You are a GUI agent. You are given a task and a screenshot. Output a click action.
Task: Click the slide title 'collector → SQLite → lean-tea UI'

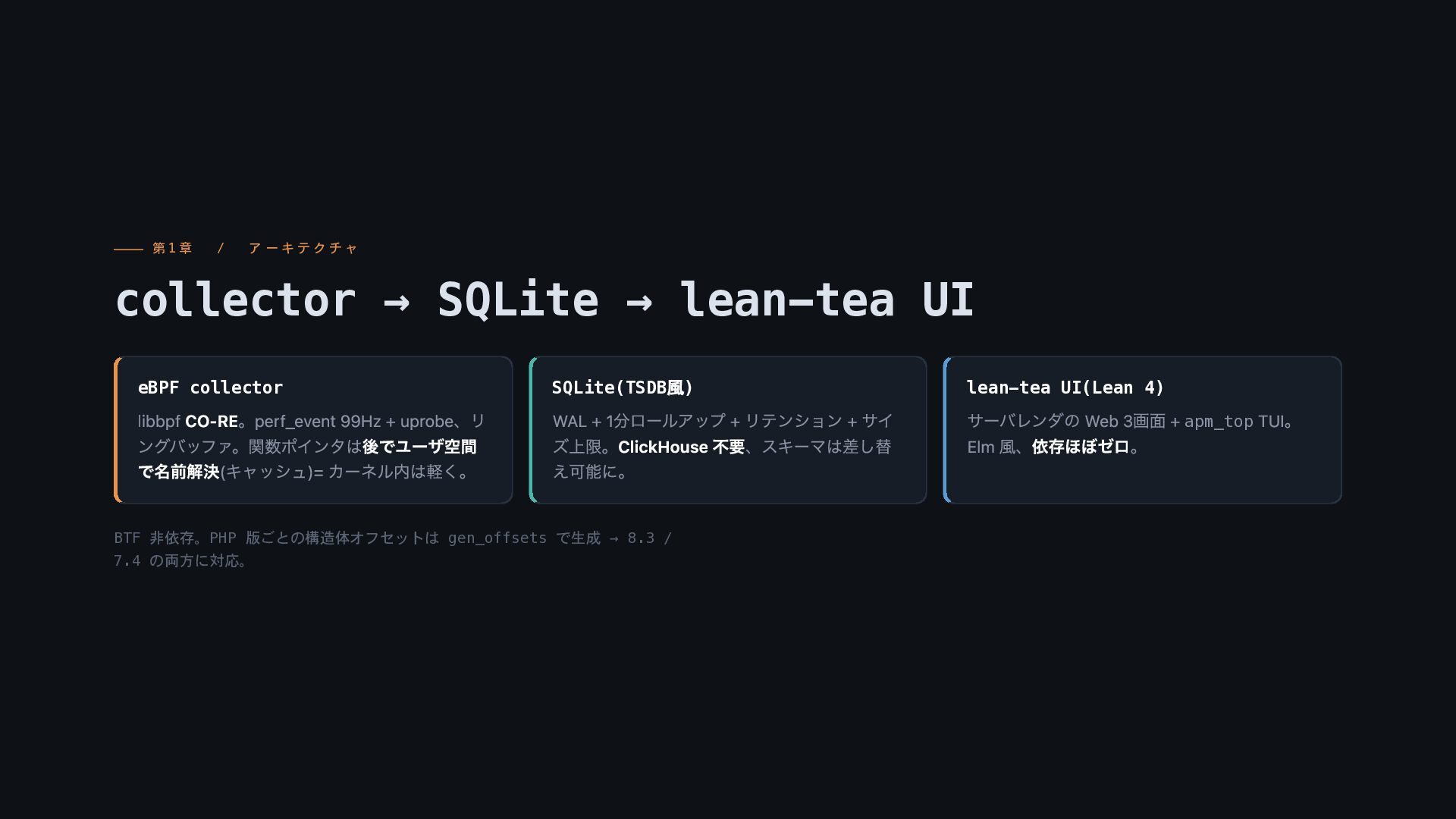[x=544, y=300]
